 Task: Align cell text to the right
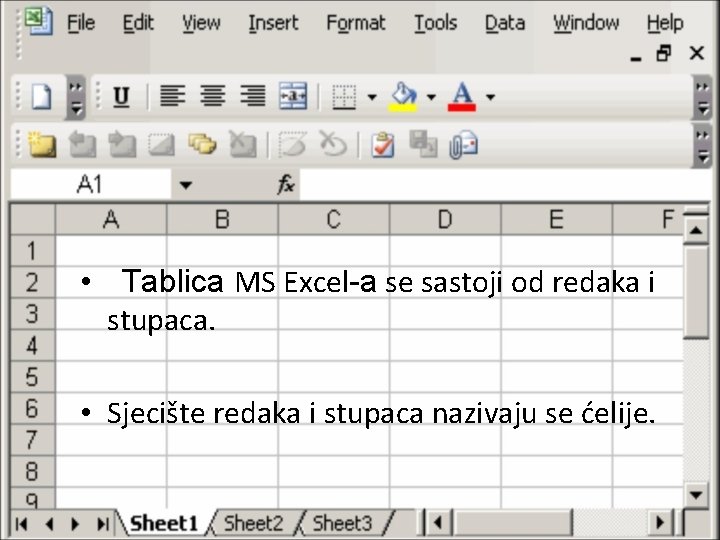tap(253, 96)
